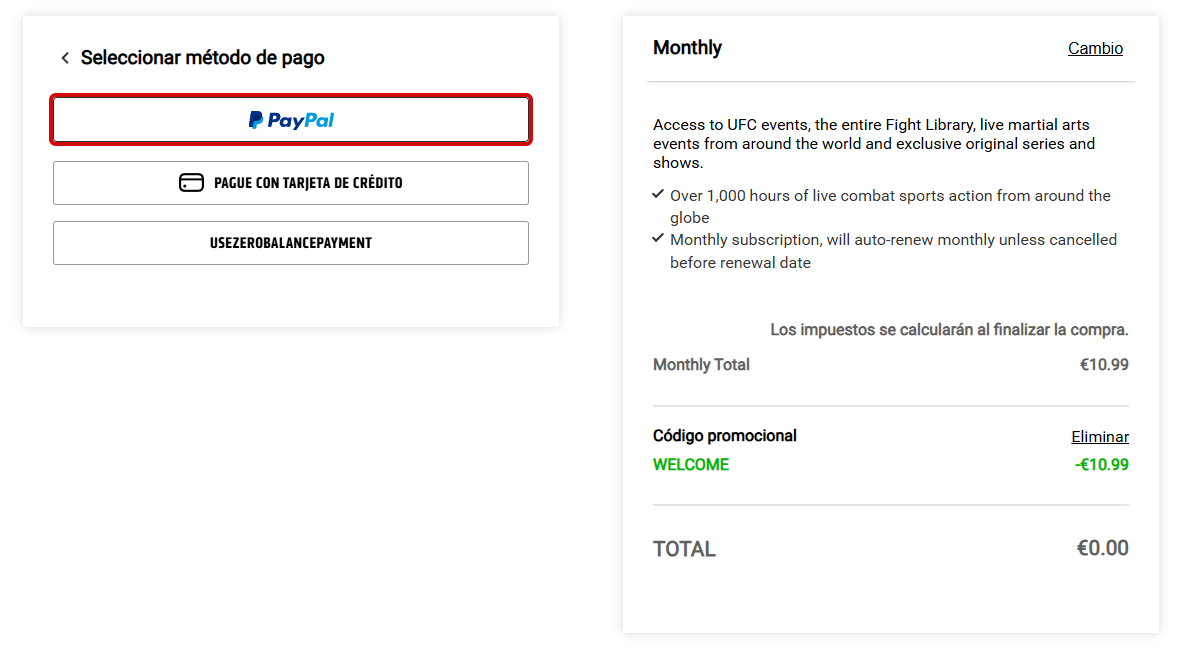Image resolution: width=1186 pixels, height=649 pixels.
Task: Click the "Los impuestos se calcularán" tax notice
Action: (949, 329)
